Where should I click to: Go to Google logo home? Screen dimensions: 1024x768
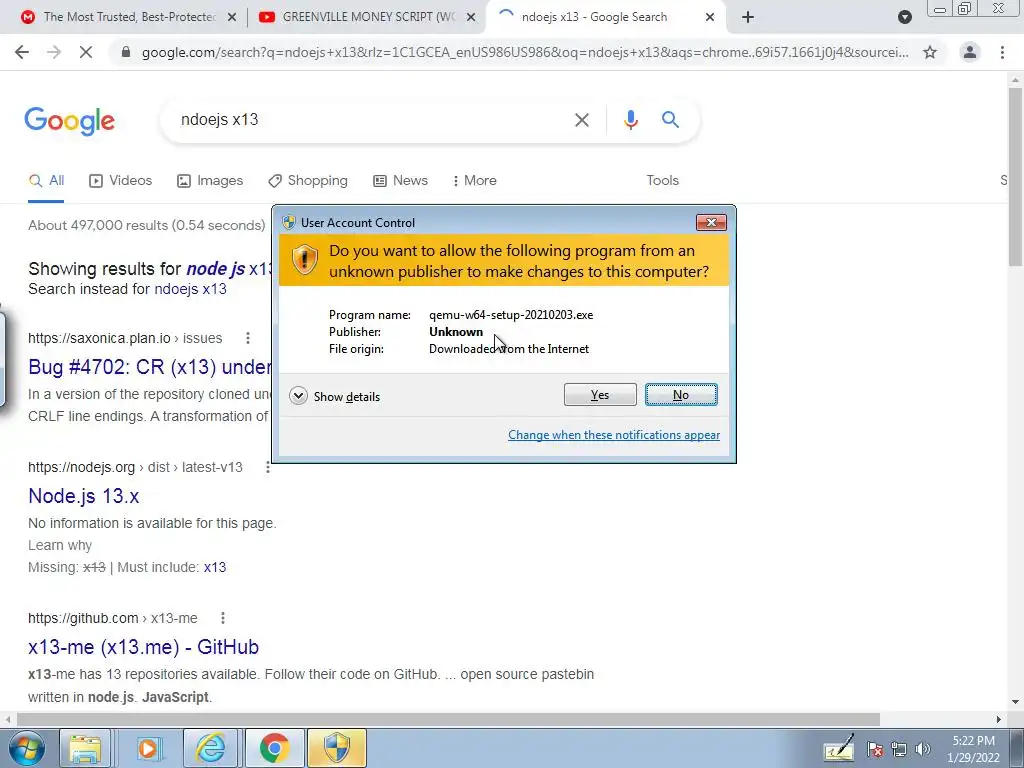point(70,121)
